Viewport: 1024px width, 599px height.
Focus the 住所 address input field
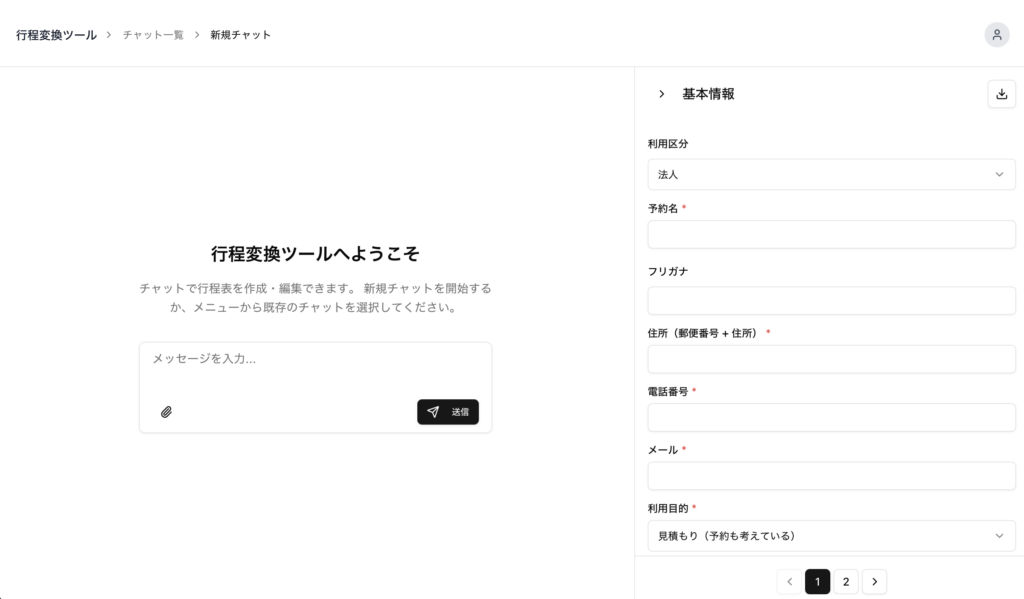831,359
